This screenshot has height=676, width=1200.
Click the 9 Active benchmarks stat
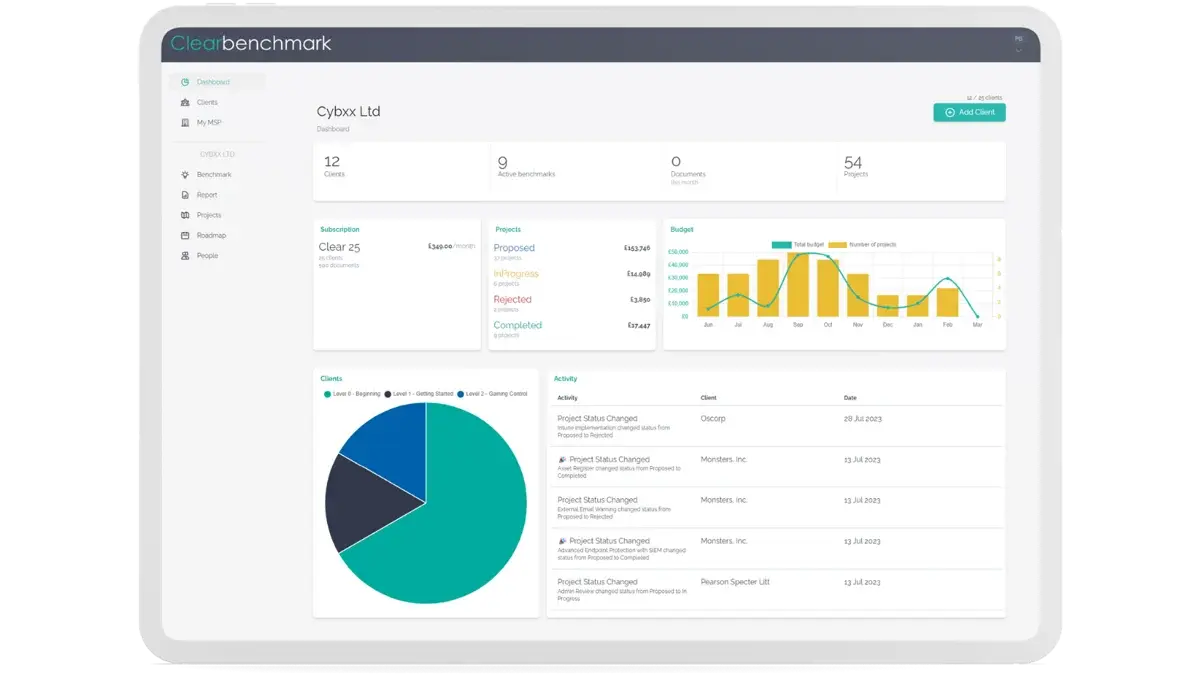click(526, 166)
